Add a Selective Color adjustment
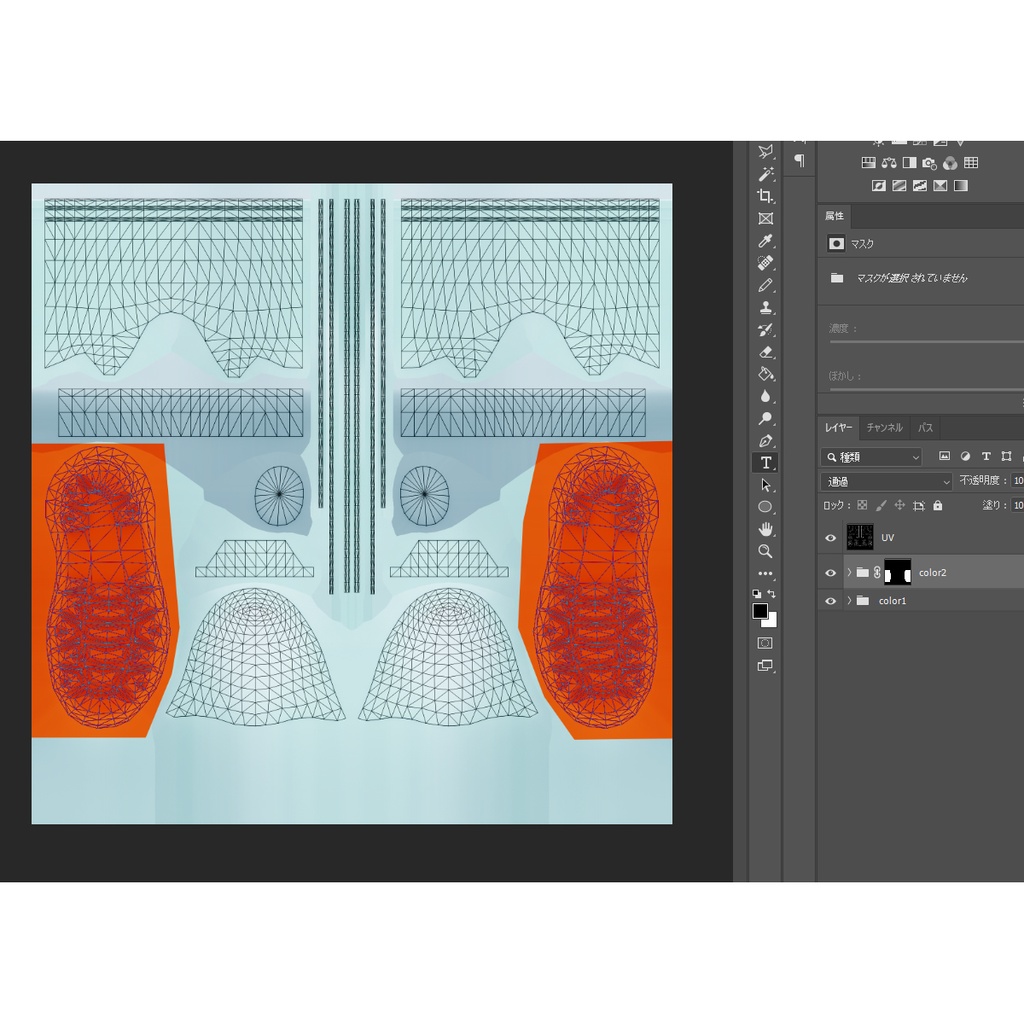The width and height of the screenshot is (1024, 1024). coord(940,185)
